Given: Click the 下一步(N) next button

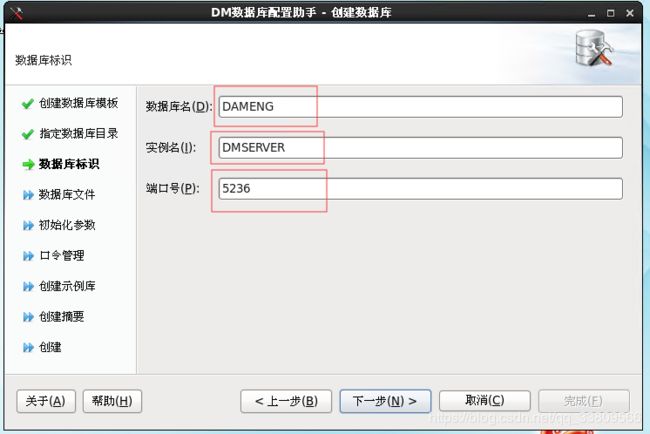Looking at the screenshot, I should coord(385,401).
